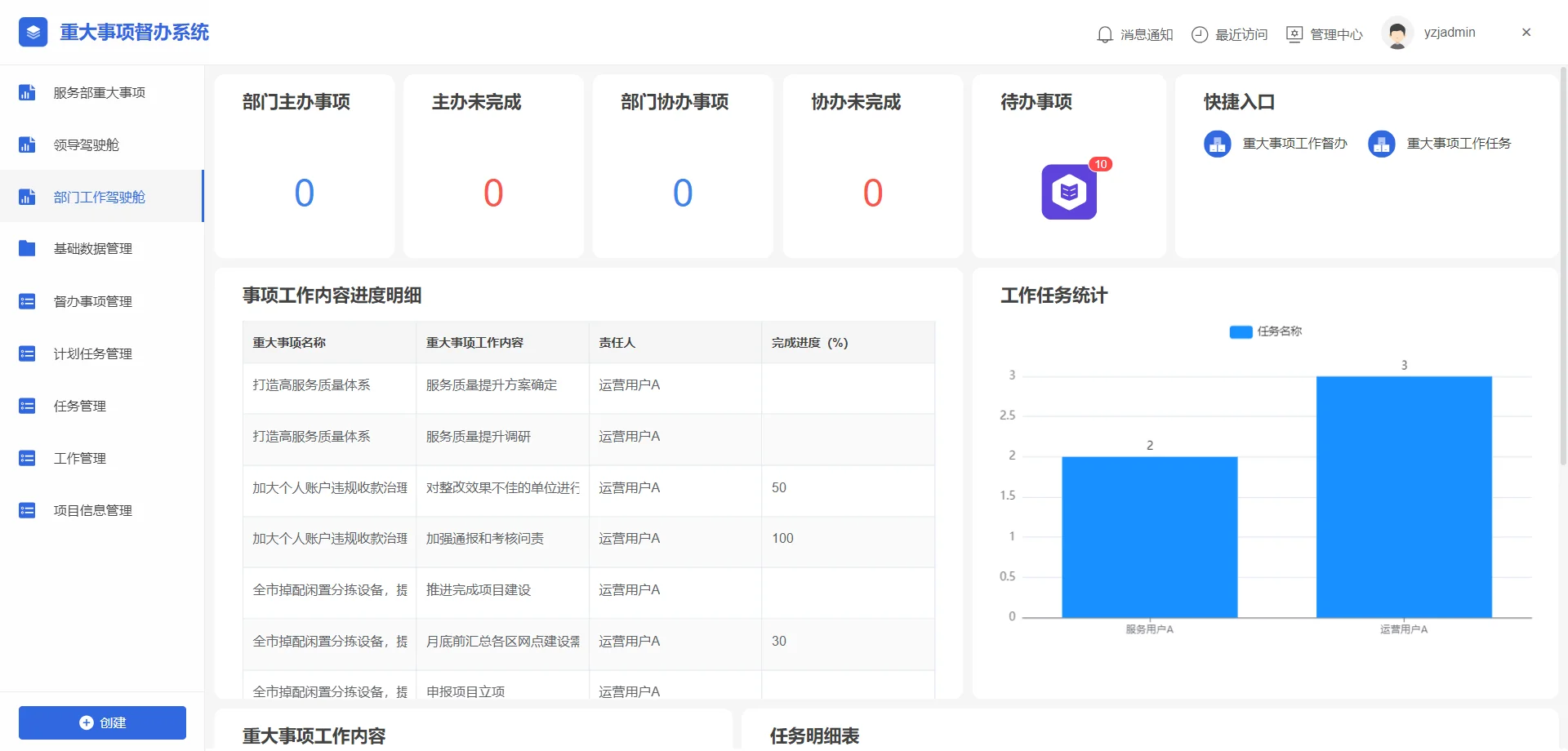The width and height of the screenshot is (1568, 751).
Task: Click the 工作管理 list icon
Action: pyautogui.click(x=27, y=458)
